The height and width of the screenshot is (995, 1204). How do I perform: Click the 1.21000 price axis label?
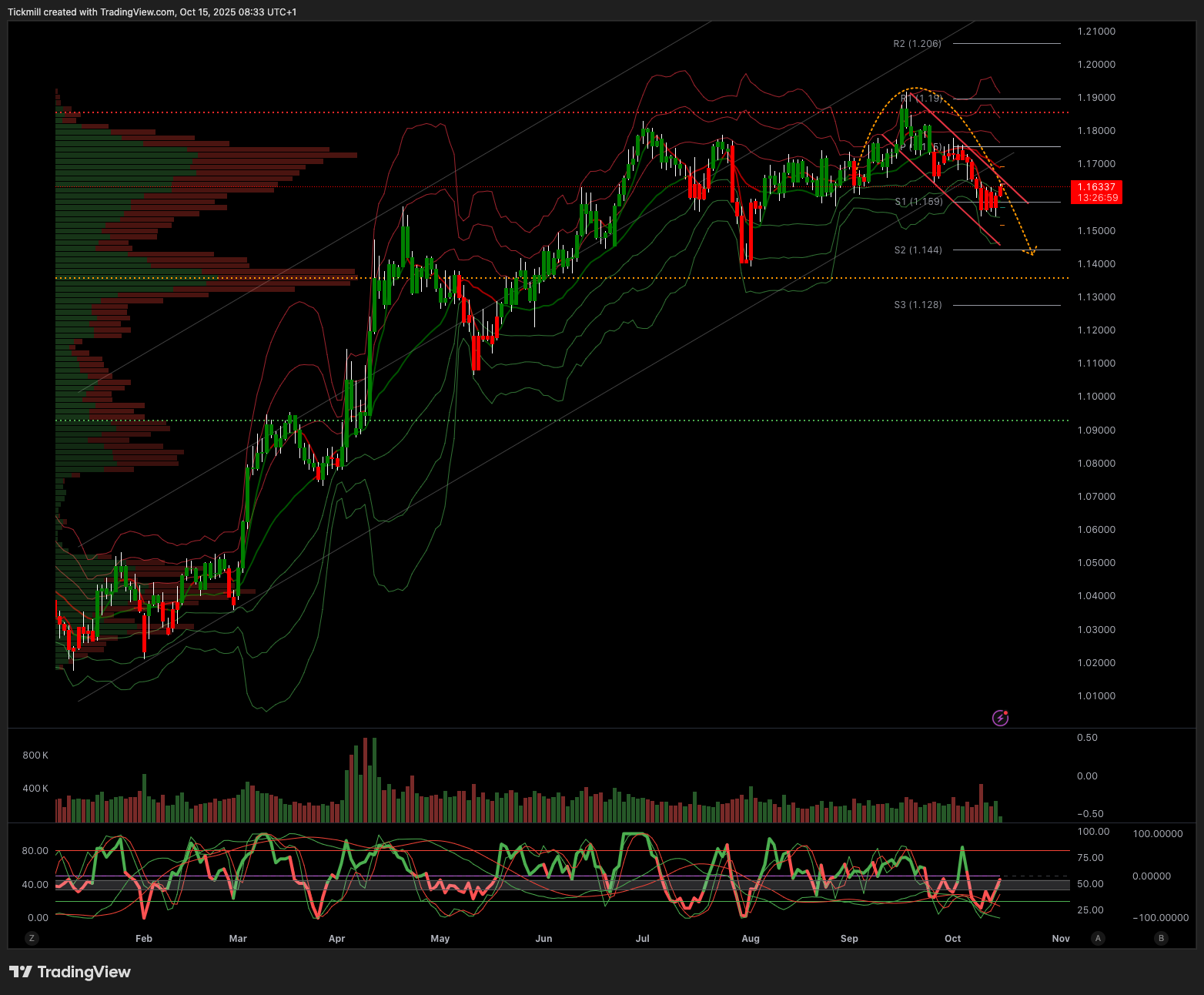coord(1096,32)
